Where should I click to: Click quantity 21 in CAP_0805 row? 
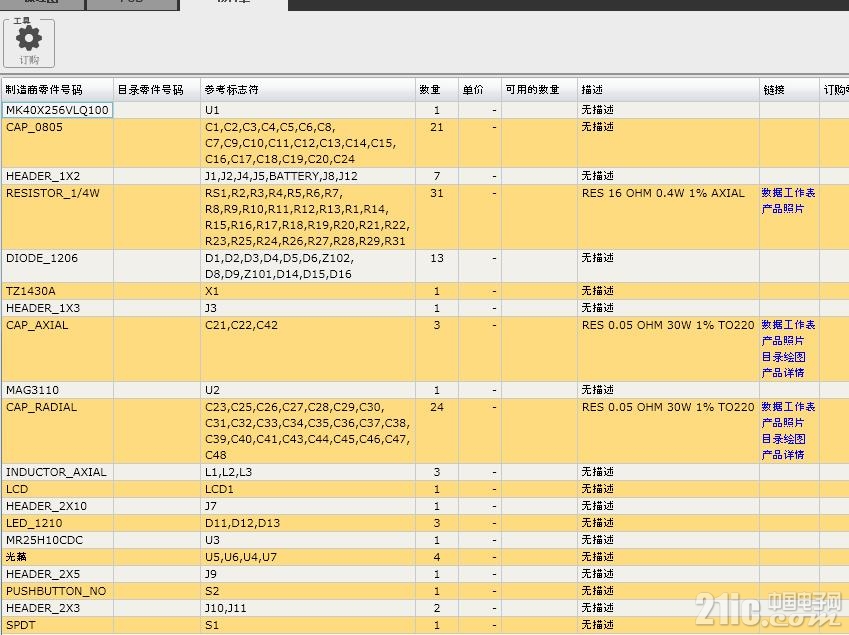point(436,127)
